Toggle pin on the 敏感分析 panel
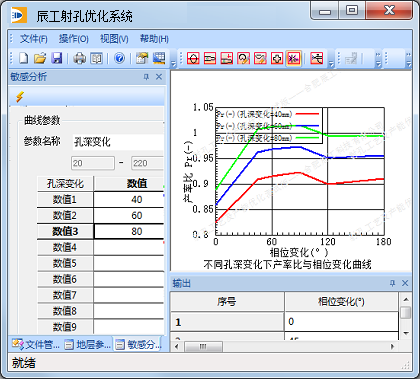The height and width of the screenshot is (380, 420). pos(146,77)
